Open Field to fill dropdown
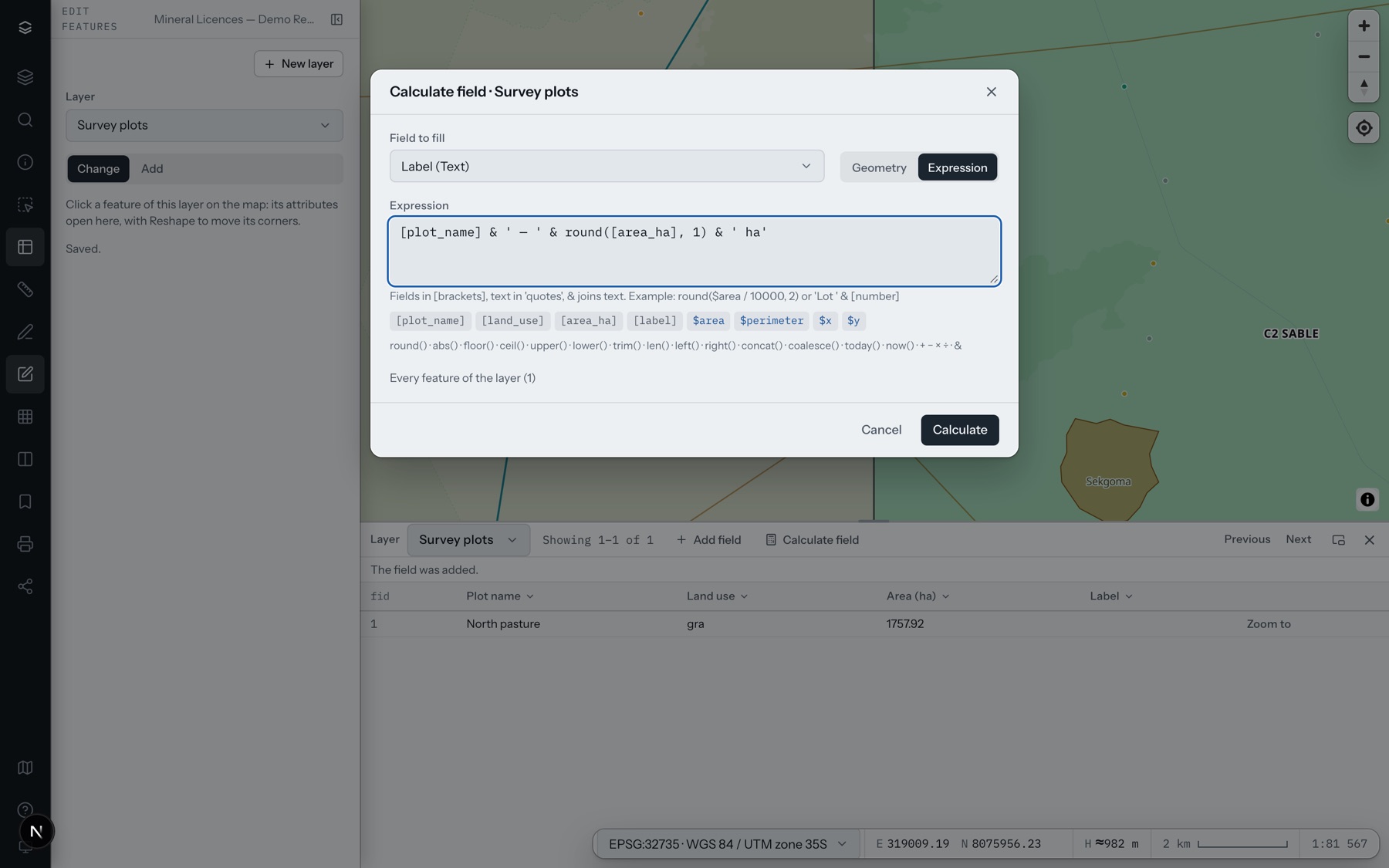The width and height of the screenshot is (1389, 868). pos(607,166)
